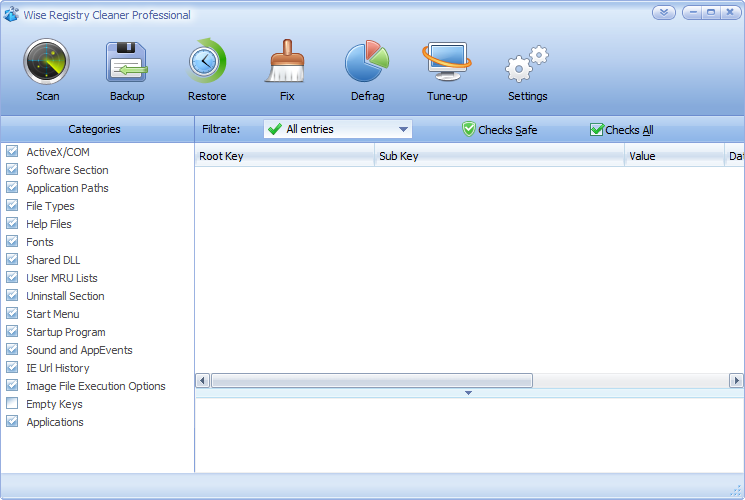Uncheck the Application Paths checkbox
745x500 pixels.
[x=12, y=188]
